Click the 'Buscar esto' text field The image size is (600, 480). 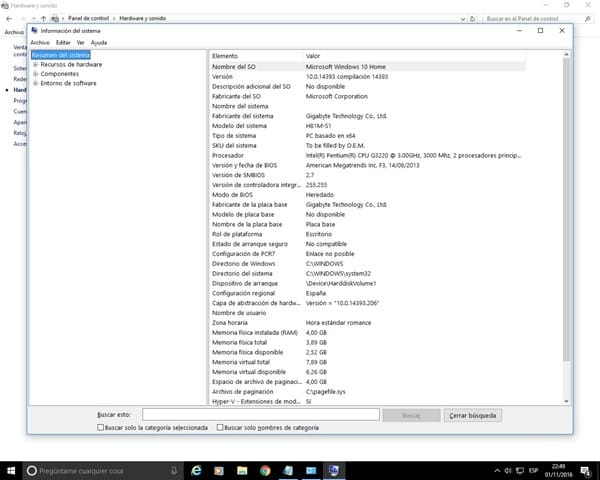[x=261, y=415]
